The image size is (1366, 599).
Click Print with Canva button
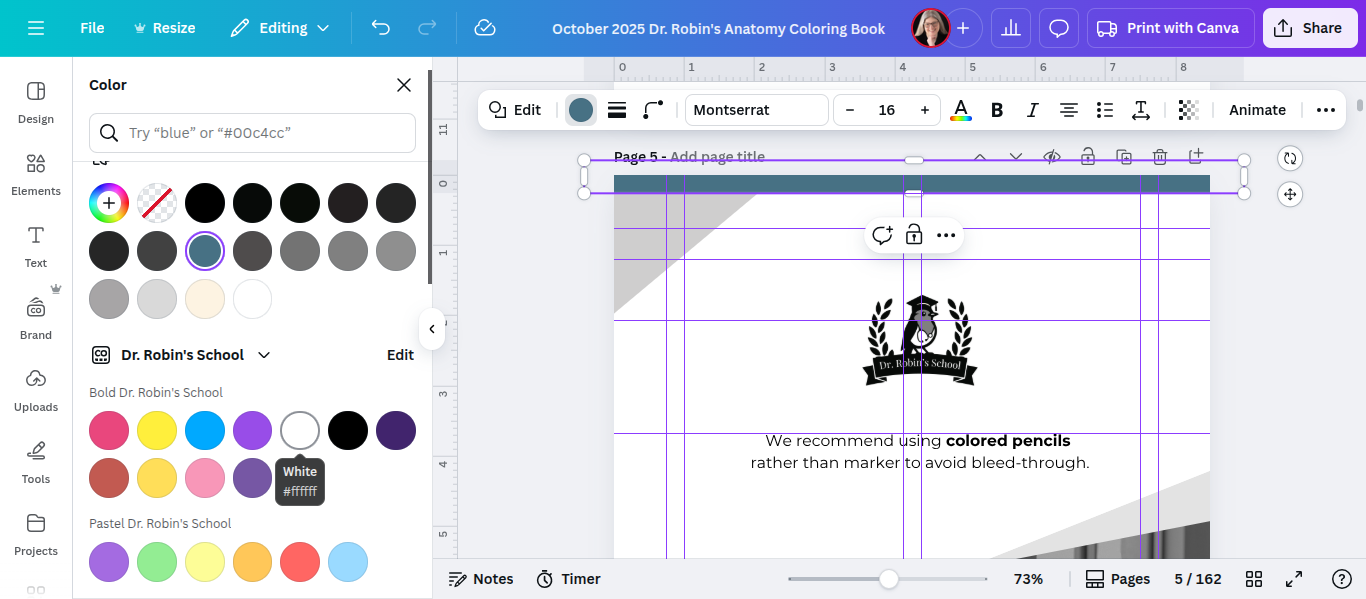tap(1168, 28)
